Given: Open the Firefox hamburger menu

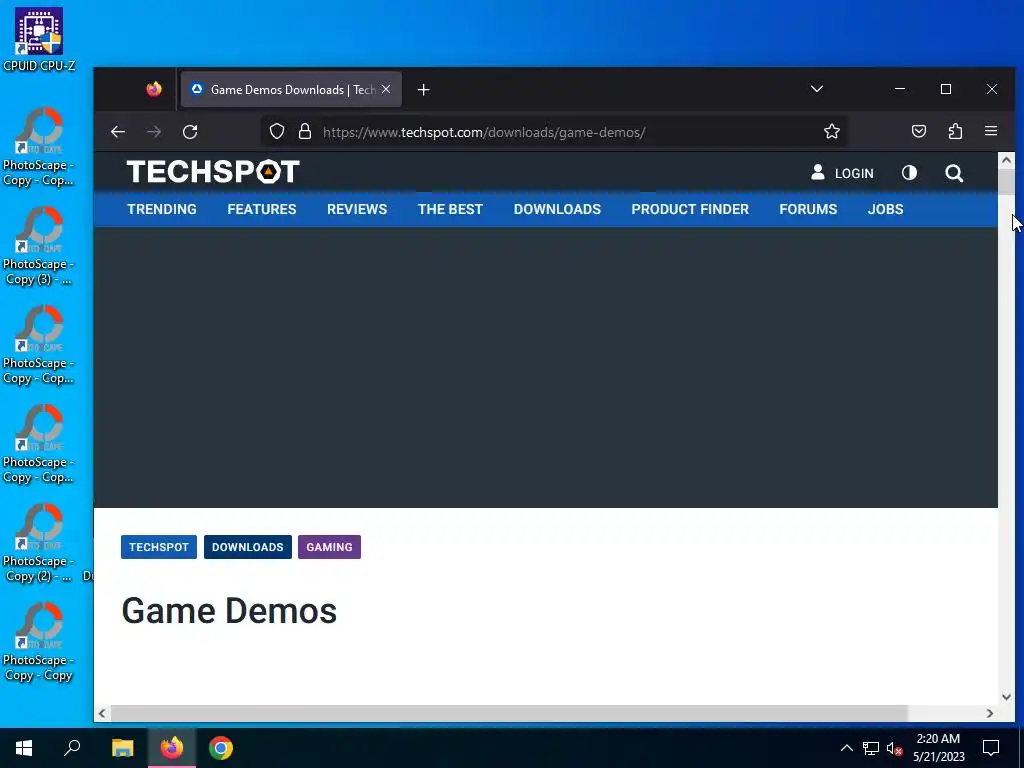Looking at the screenshot, I should click(x=991, y=131).
